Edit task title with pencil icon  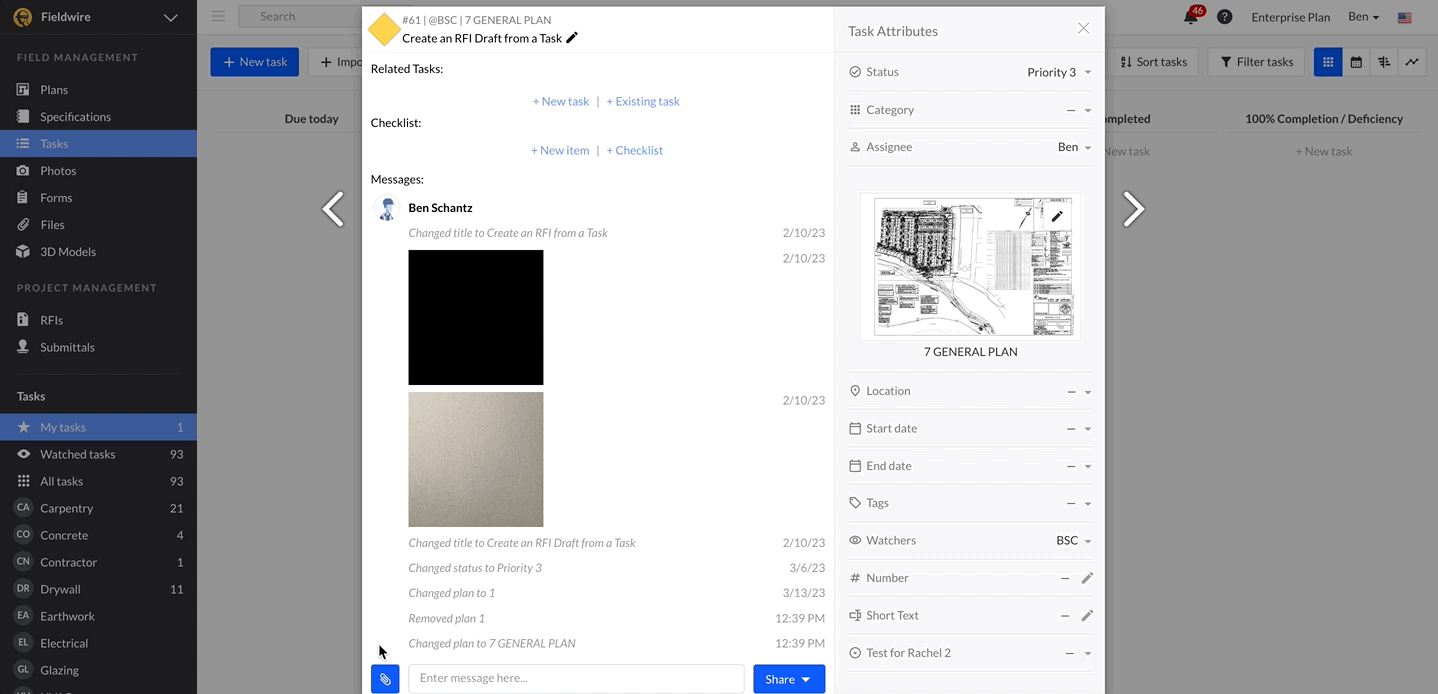tap(572, 38)
